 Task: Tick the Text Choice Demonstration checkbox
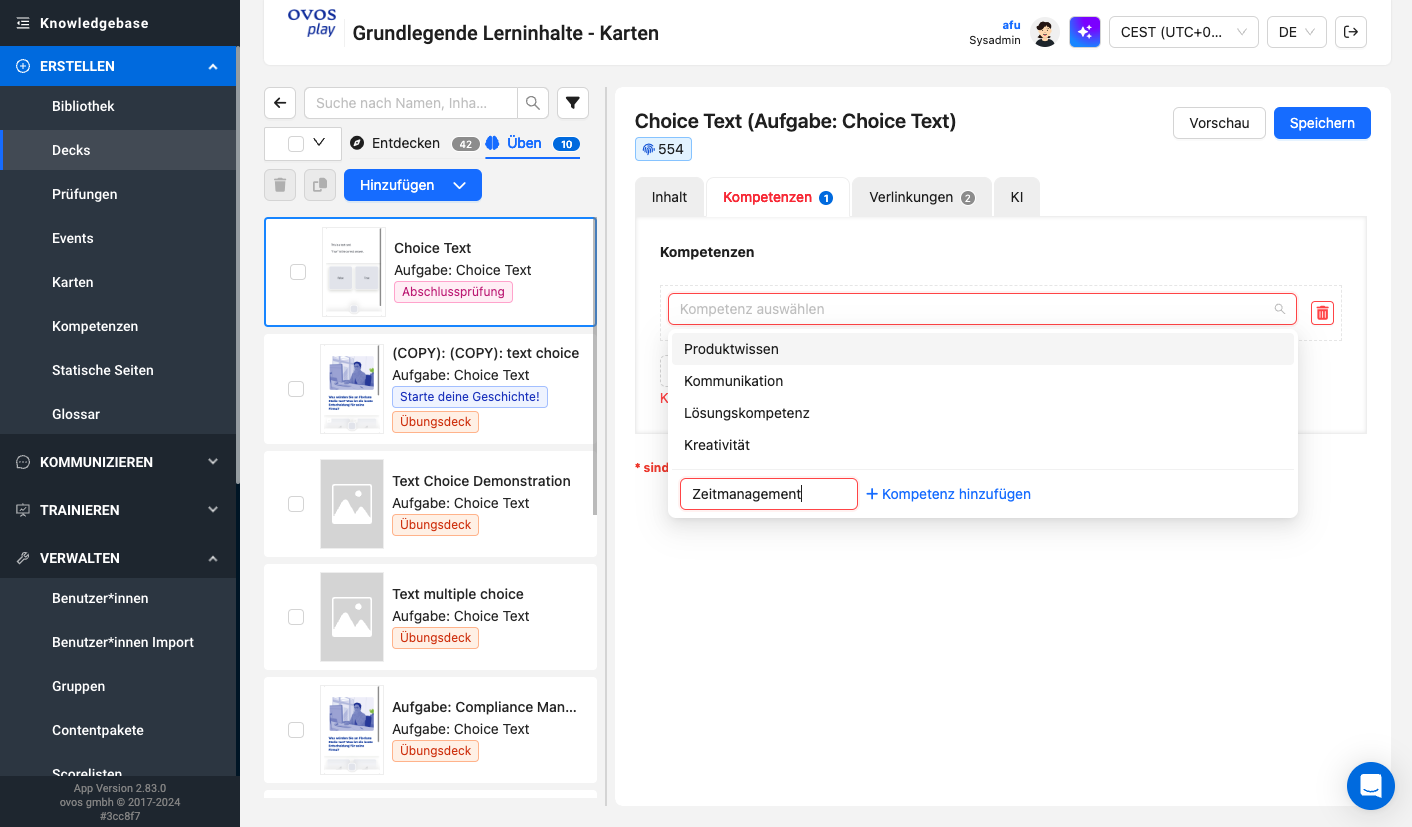(x=296, y=504)
